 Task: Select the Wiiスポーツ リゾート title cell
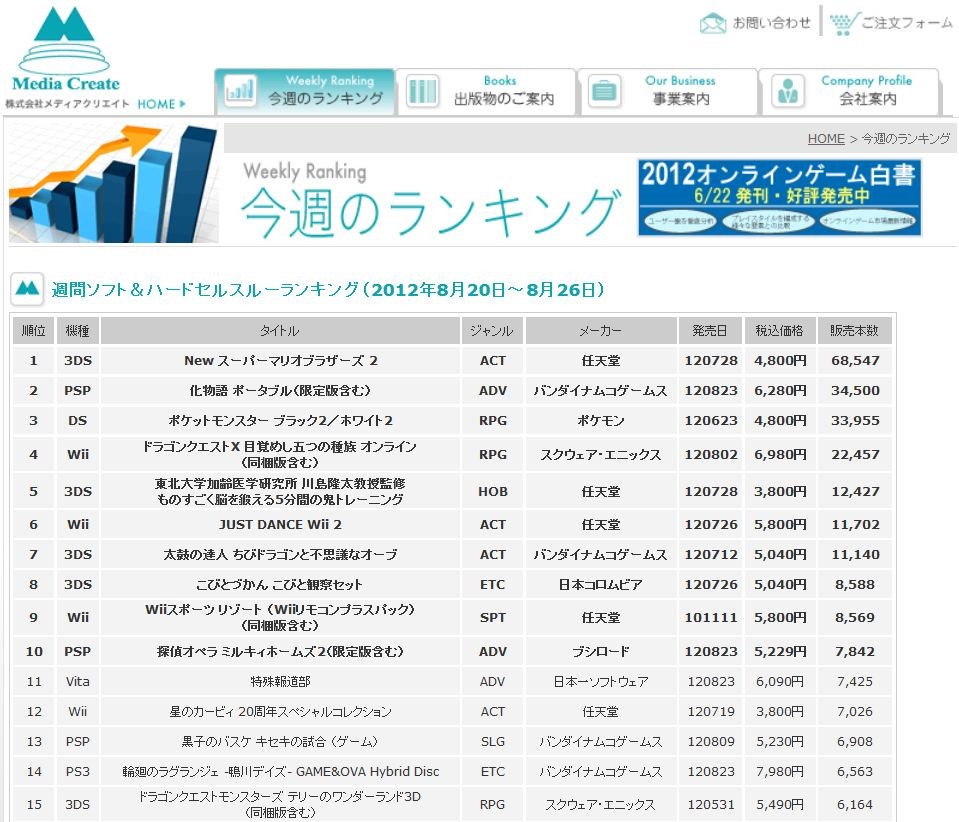280,618
